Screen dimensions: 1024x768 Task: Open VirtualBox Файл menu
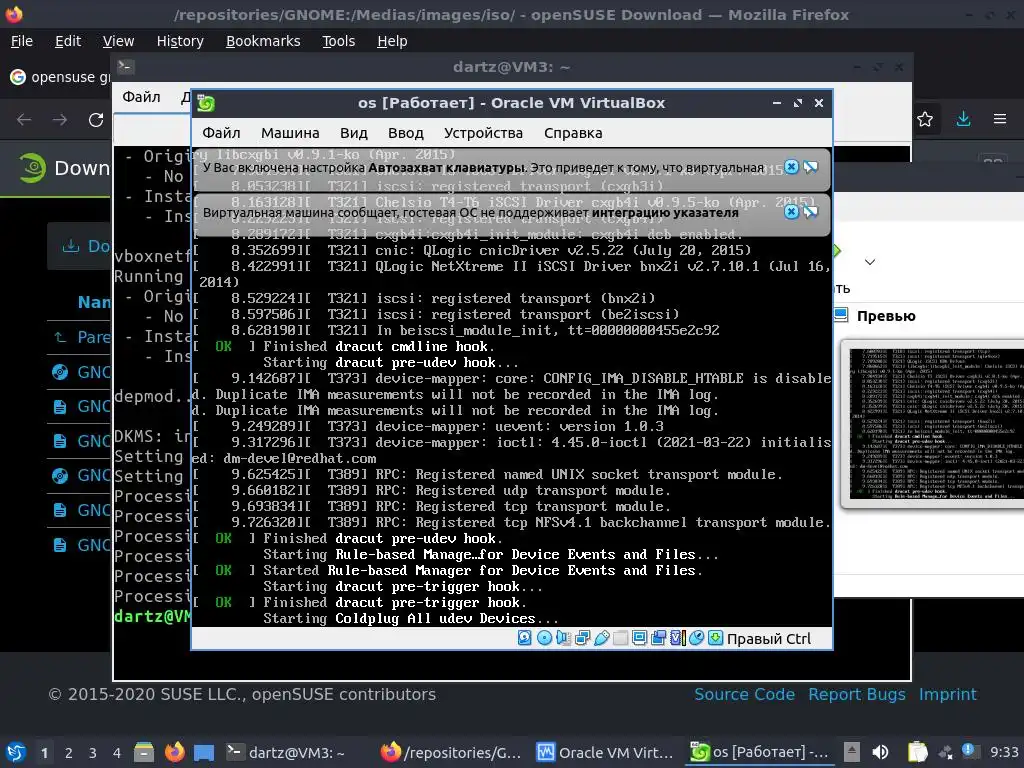click(x=221, y=133)
